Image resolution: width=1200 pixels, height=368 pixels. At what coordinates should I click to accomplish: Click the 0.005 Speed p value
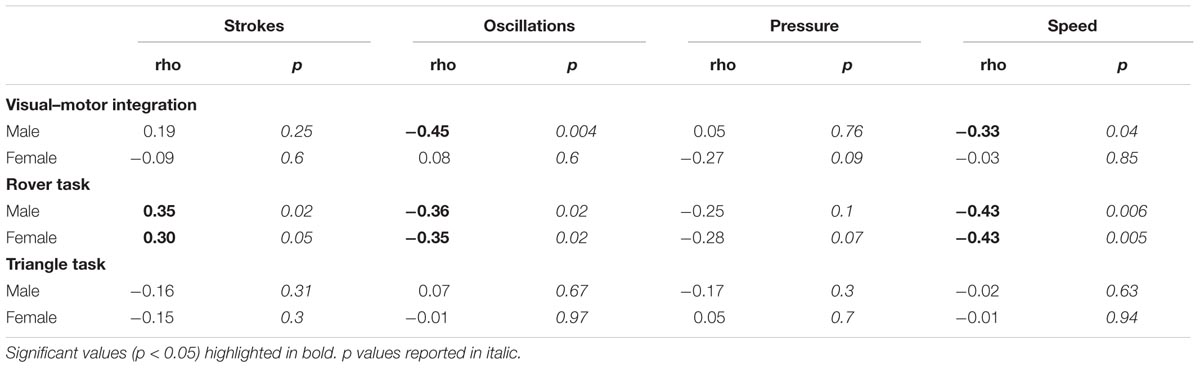click(x=1124, y=235)
